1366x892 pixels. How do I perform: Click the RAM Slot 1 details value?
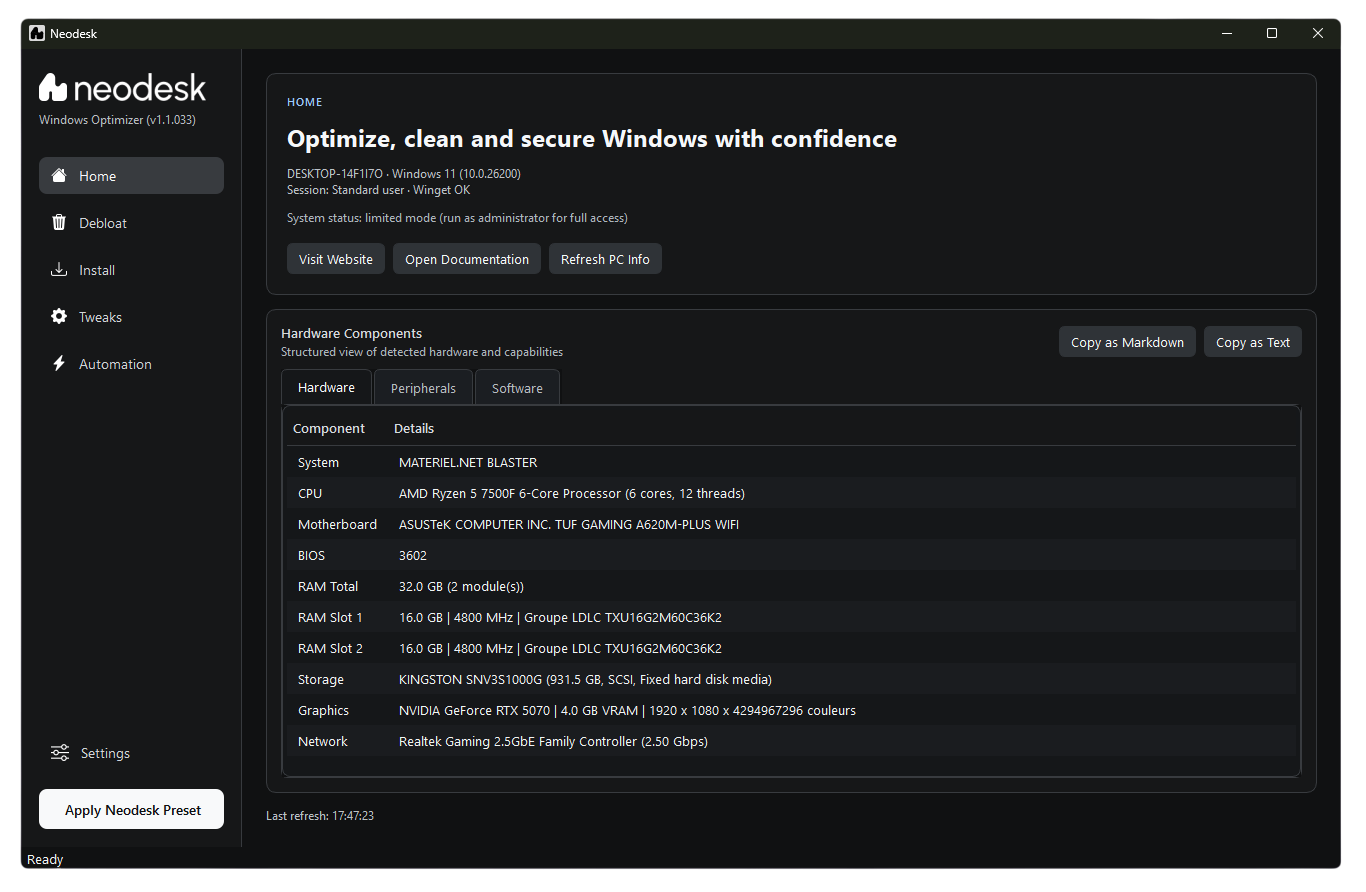[560, 618]
